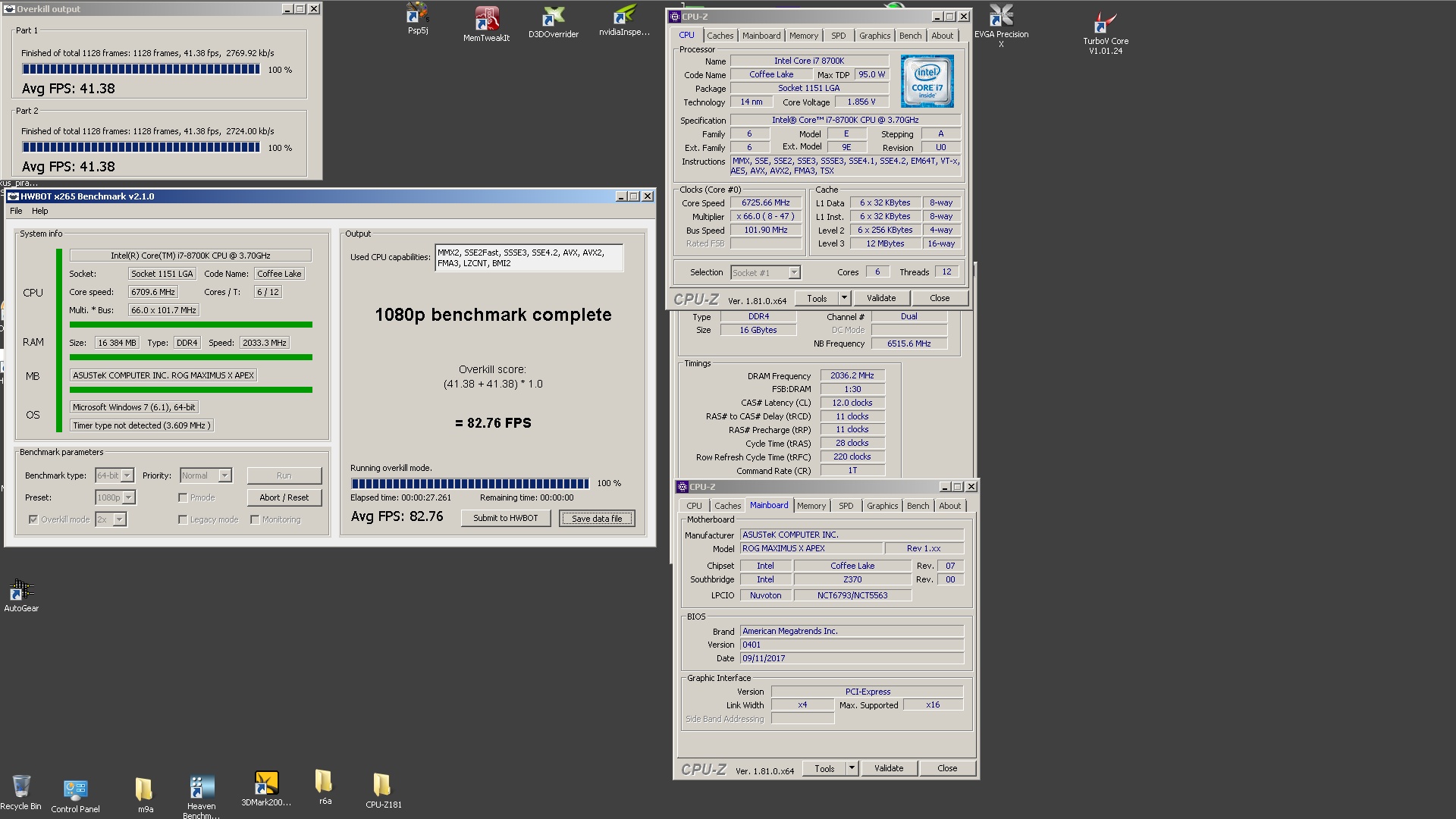The width and height of the screenshot is (1456, 819).
Task: Click the Intel Core i7 logo in CPU-Z
Action: [x=927, y=80]
